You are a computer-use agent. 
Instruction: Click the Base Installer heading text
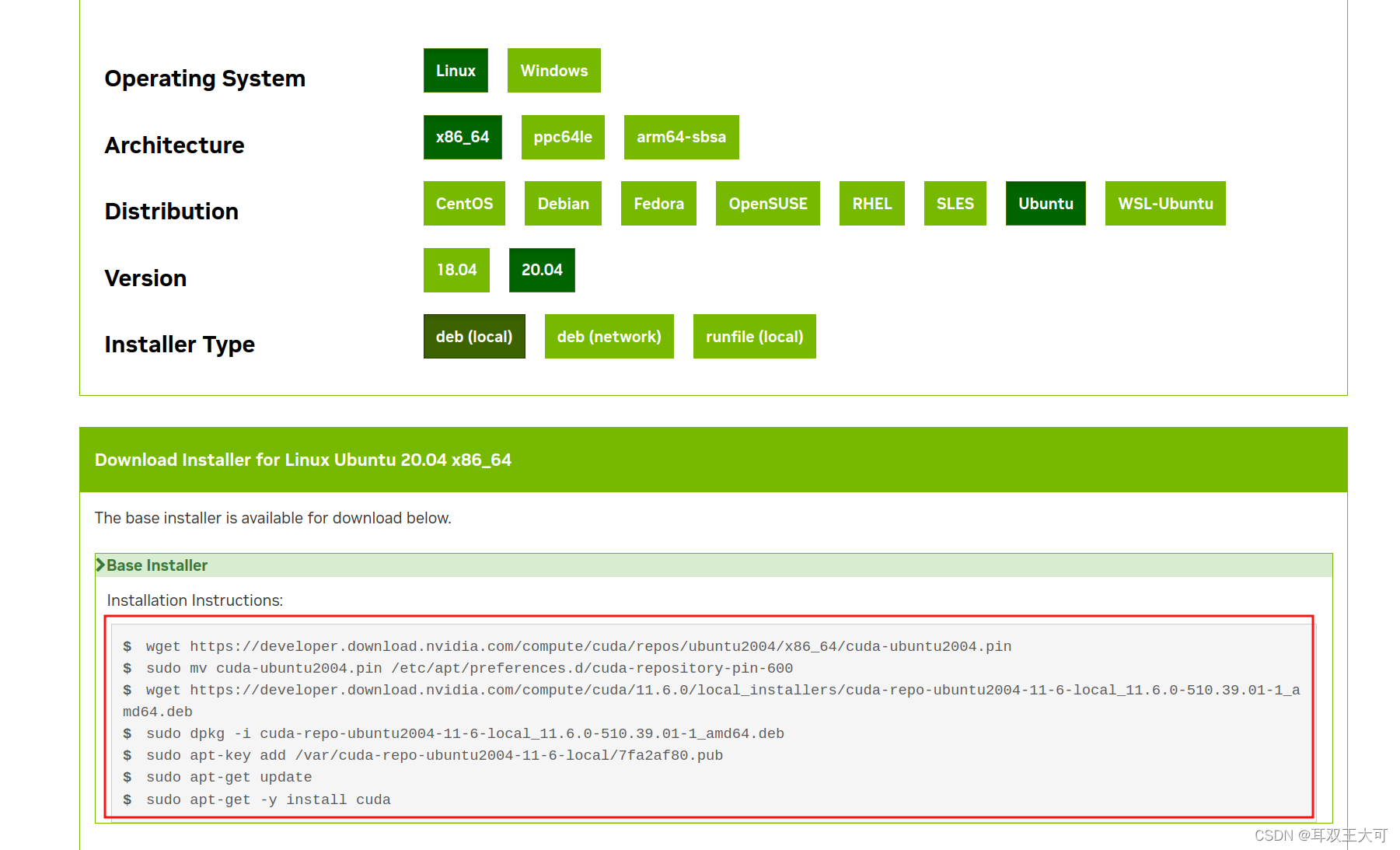[157, 565]
